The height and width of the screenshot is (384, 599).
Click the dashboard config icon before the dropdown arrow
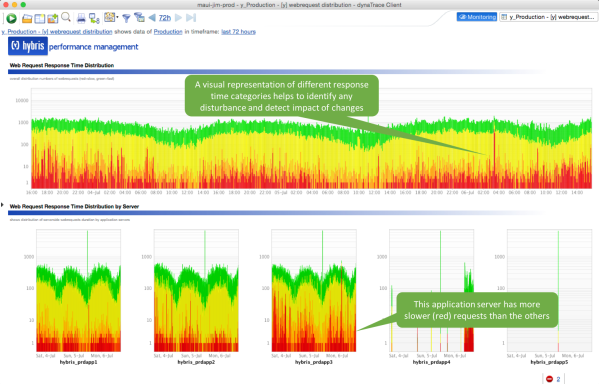tap(109, 17)
